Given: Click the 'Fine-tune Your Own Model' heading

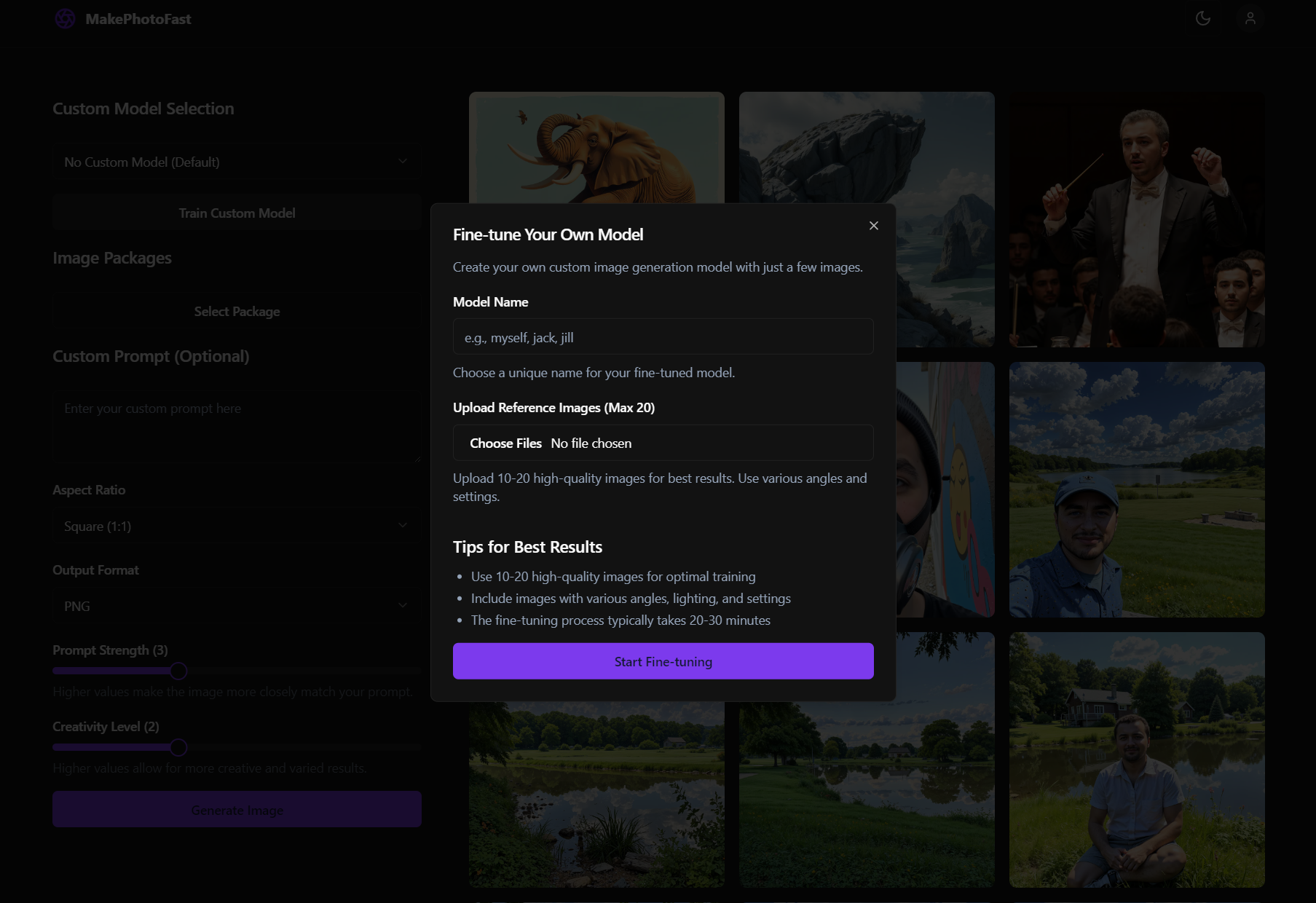Looking at the screenshot, I should coord(548,234).
